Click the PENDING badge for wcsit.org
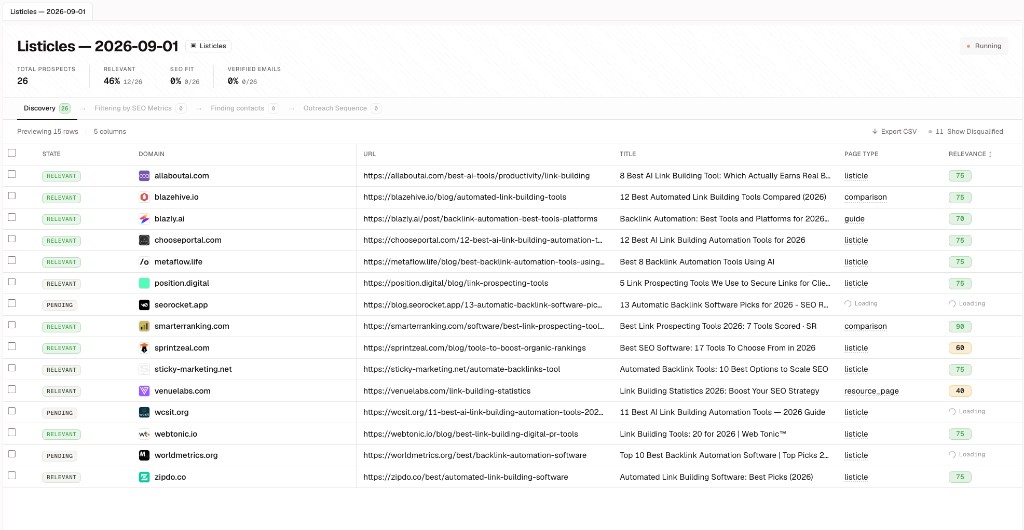Viewport: 1024px width, 530px height. click(x=59, y=413)
